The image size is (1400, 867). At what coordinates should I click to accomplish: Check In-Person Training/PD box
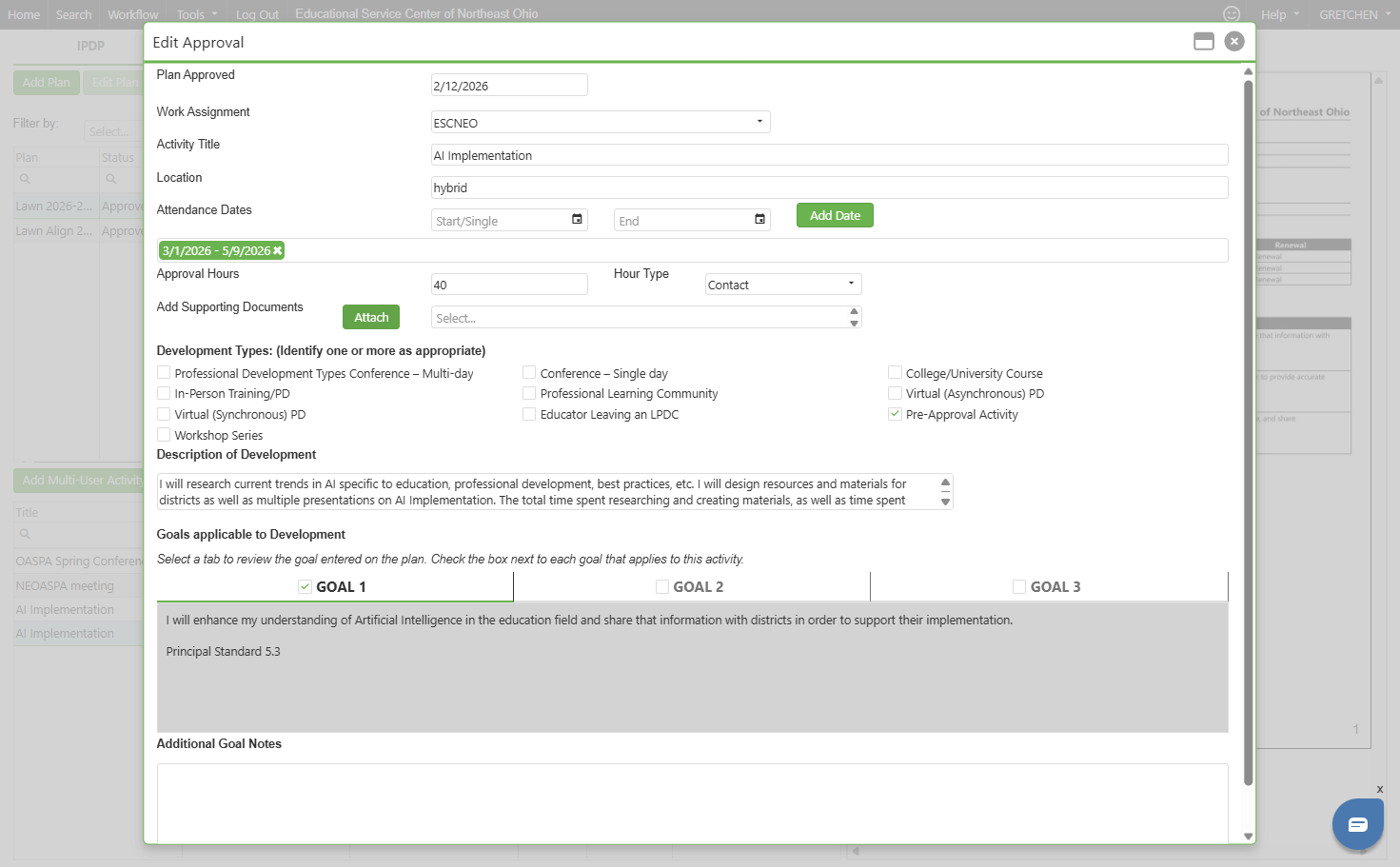(x=164, y=393)
